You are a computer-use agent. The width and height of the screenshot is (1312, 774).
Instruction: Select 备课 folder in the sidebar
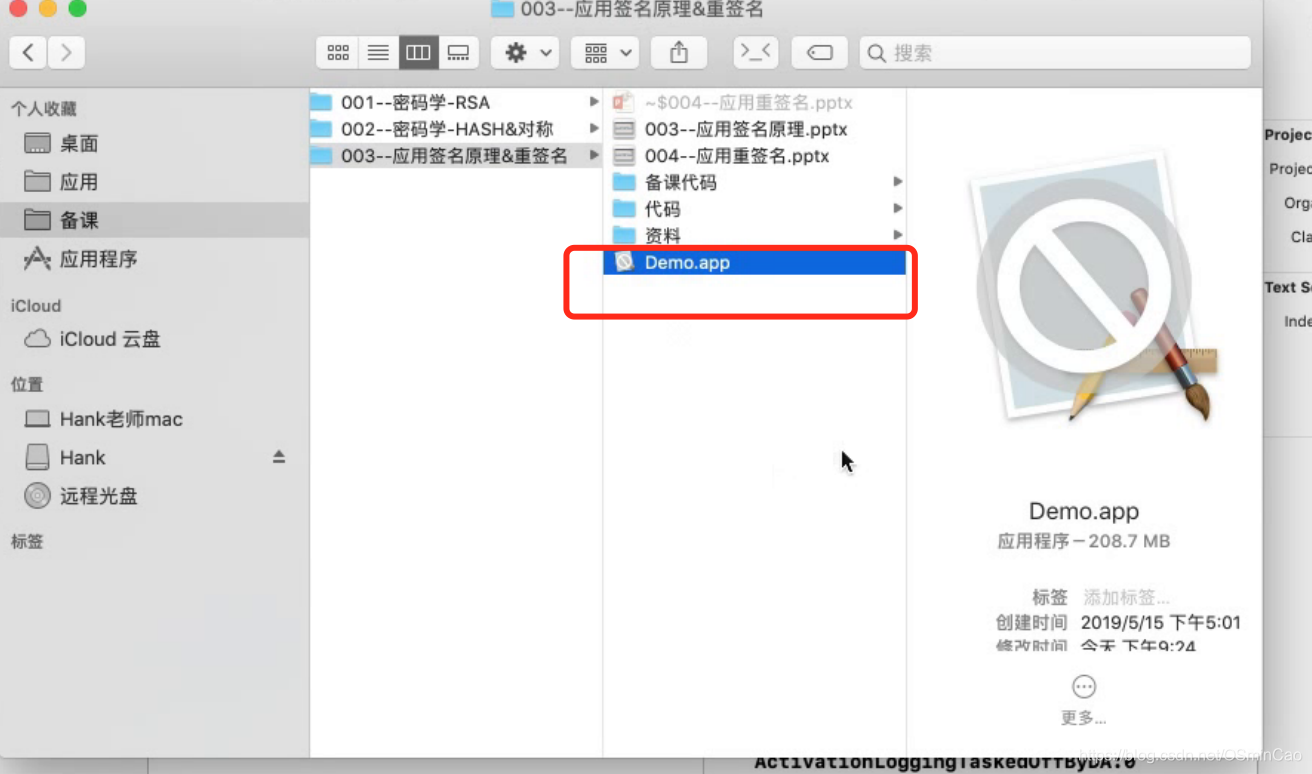[154, 220]
